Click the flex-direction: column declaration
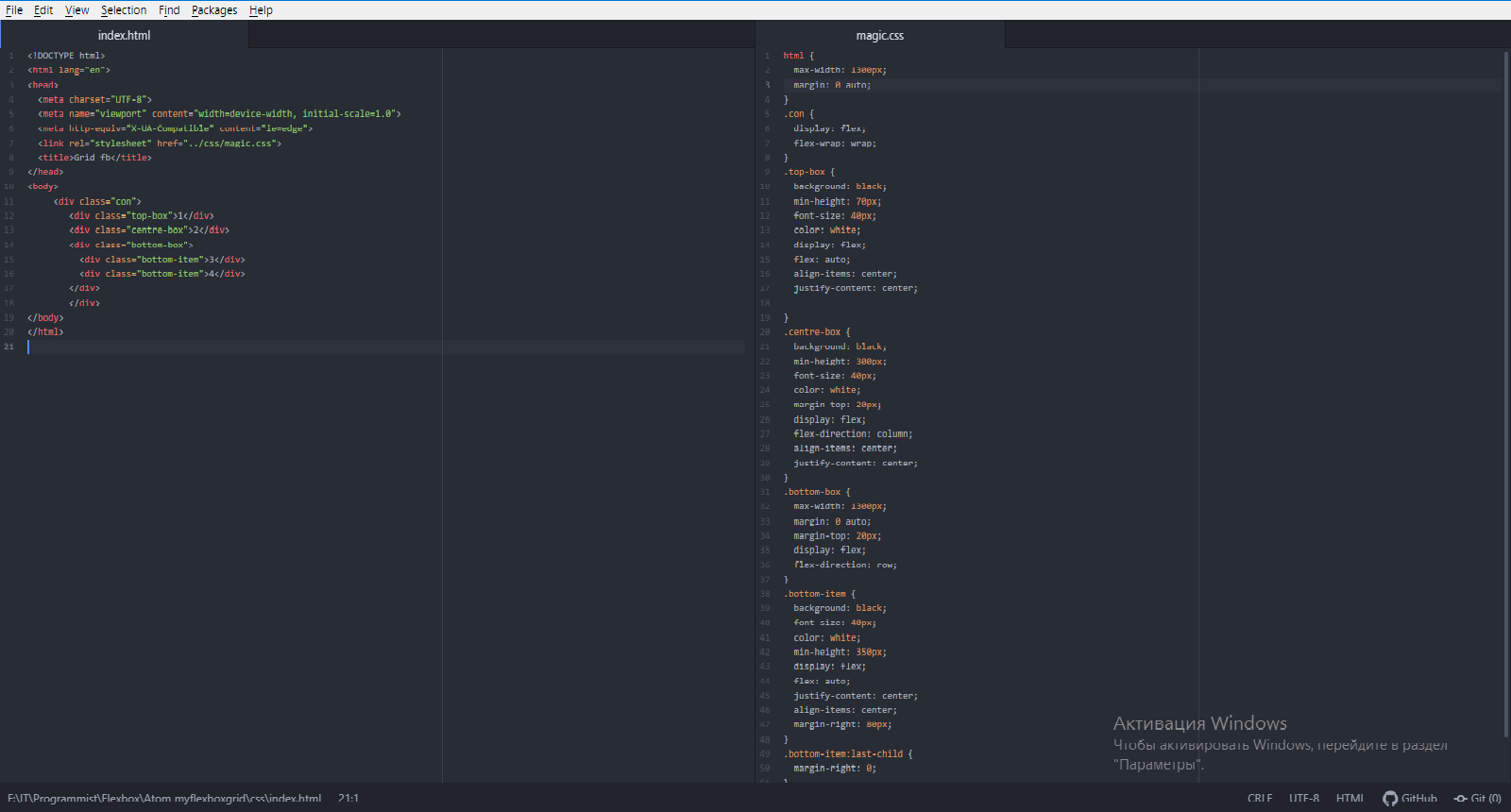 click(853, 434)
